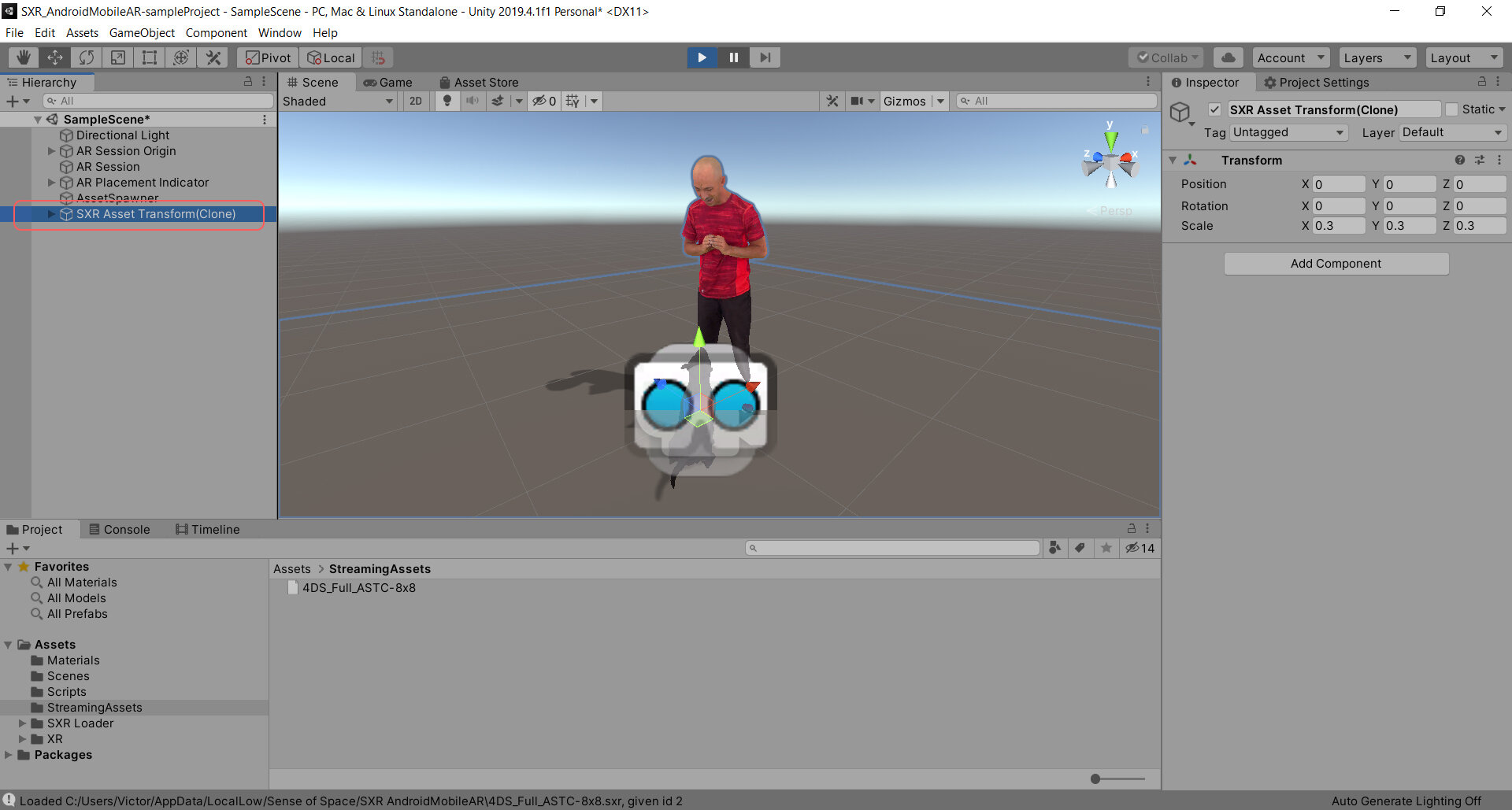Toggle scene audio
1512x810 pixels.
click(x=472, y=101)
